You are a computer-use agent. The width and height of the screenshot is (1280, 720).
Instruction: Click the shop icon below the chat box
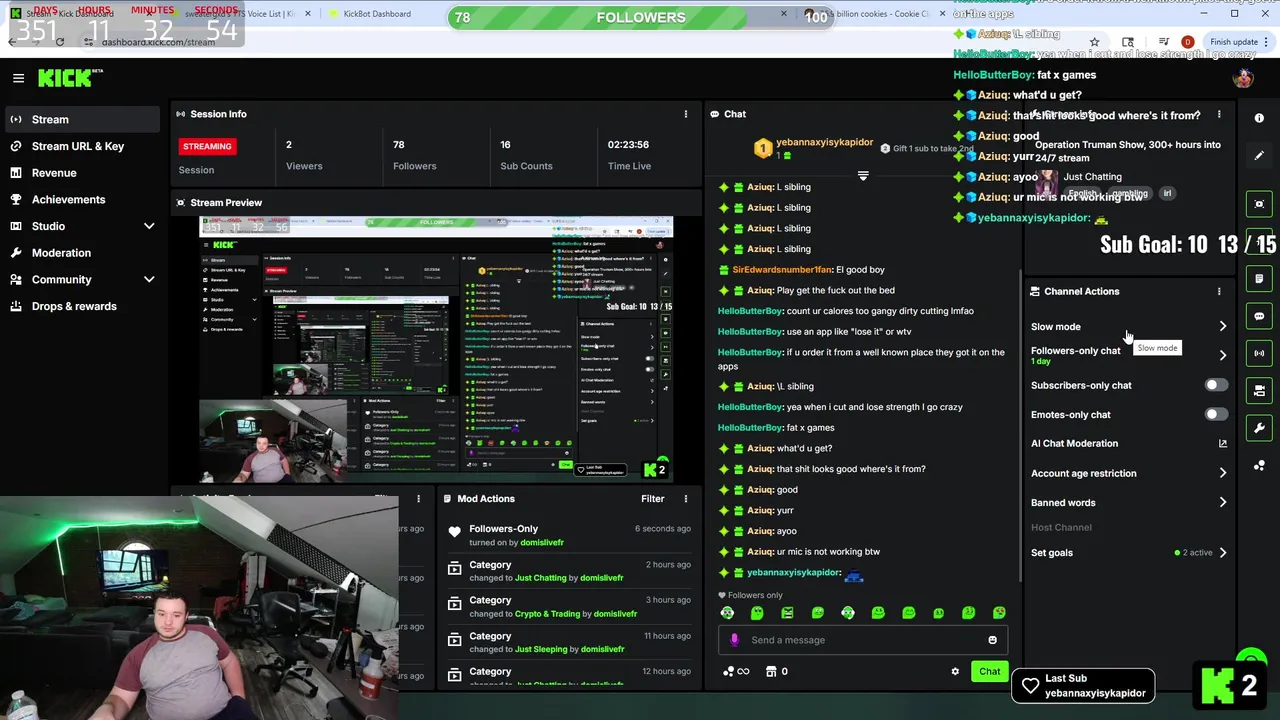click(x=771, y=672)
